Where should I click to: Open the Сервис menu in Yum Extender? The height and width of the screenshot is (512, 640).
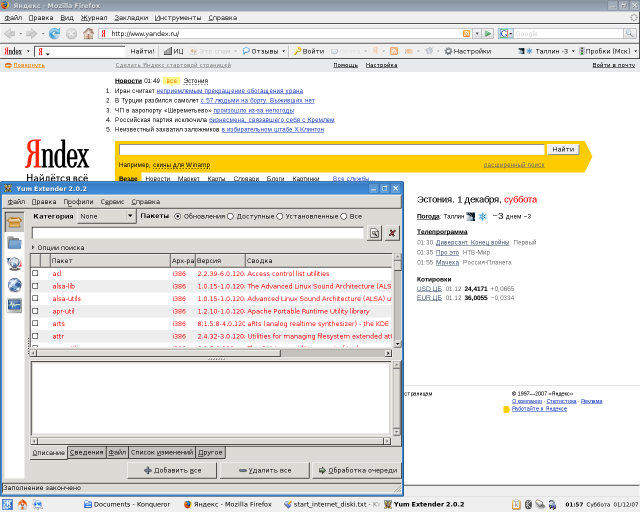coord(112,202)
